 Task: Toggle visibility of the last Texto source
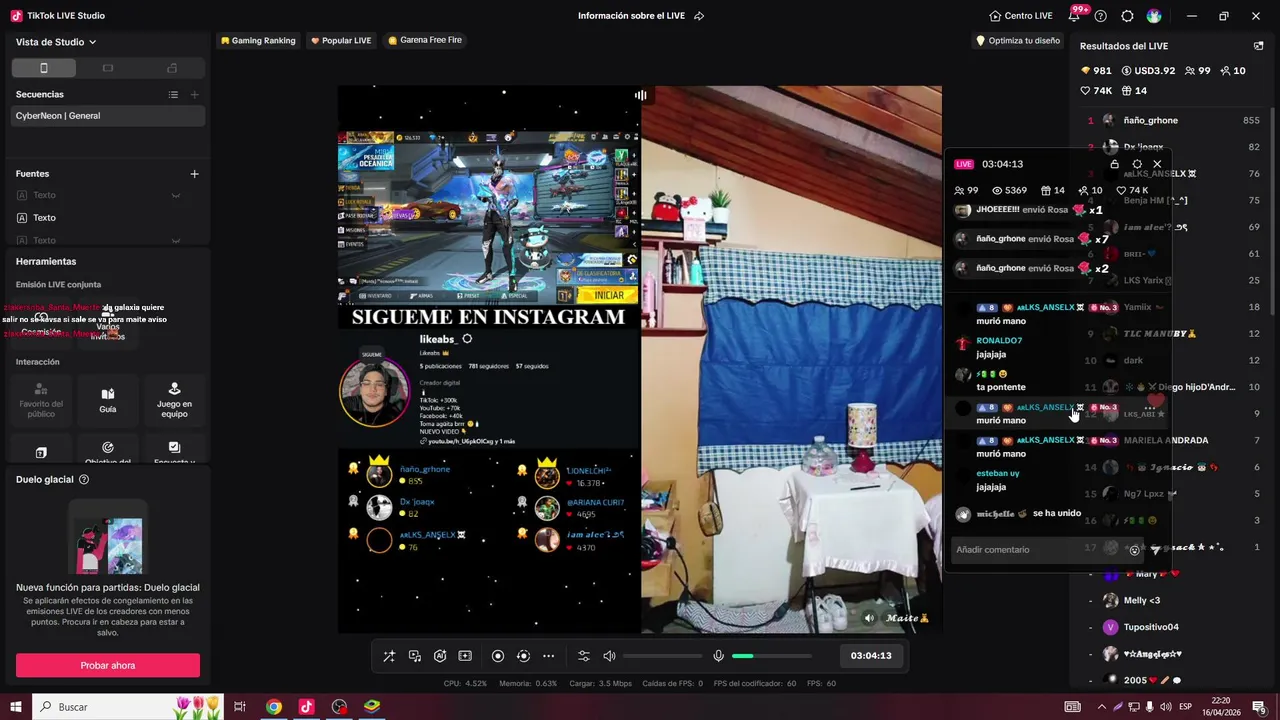click(x=176, y=240)
